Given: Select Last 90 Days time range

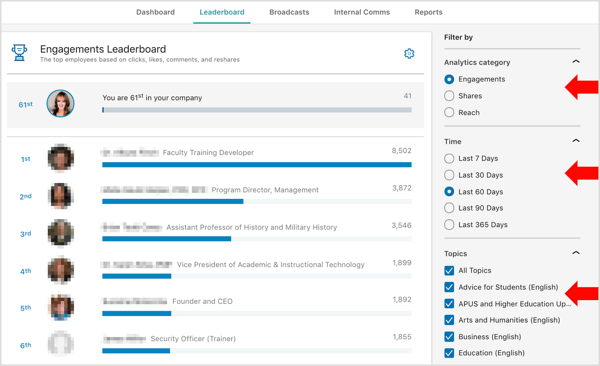Looking at the screenshot, I should [x=449, y=208].
